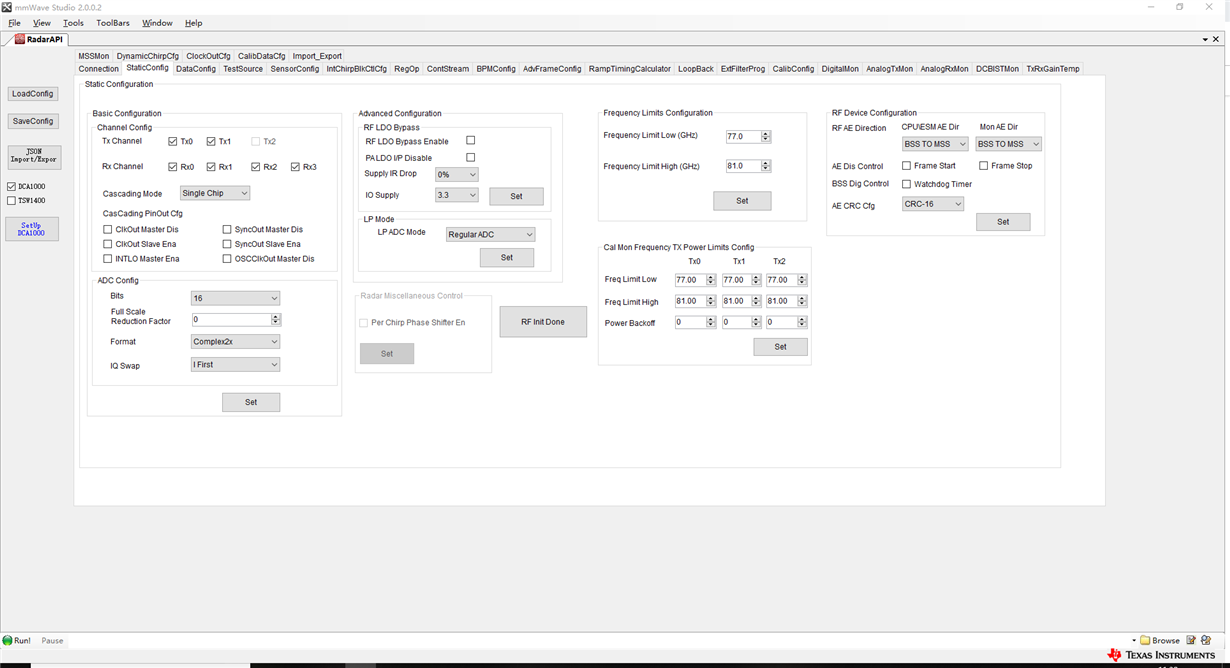
Task: Check ClkOut Master Dis option
Action: (108, 230)
